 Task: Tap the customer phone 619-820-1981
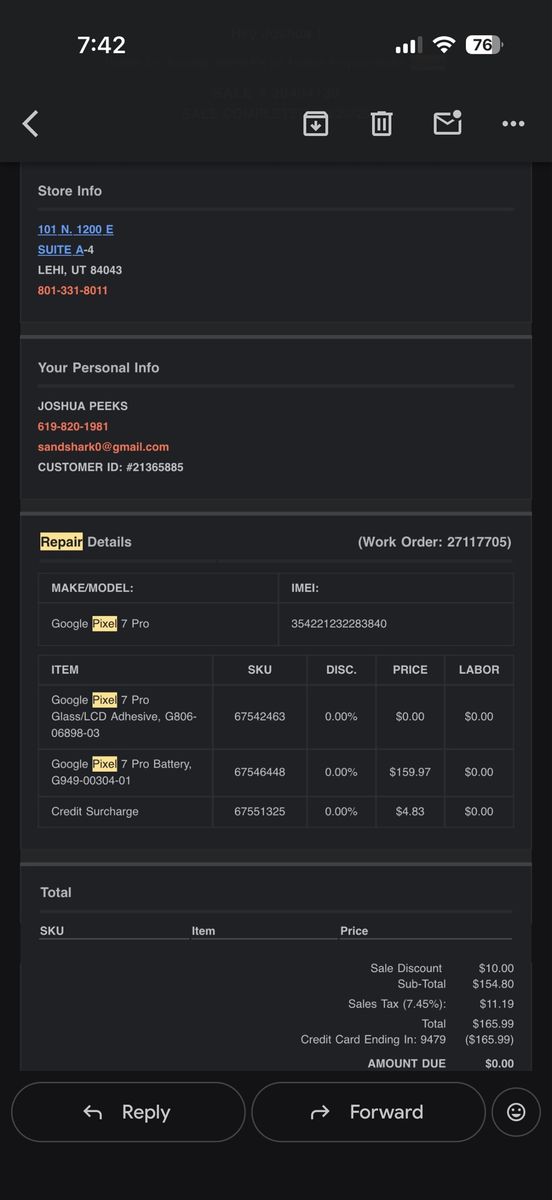[x=73, y=427]
